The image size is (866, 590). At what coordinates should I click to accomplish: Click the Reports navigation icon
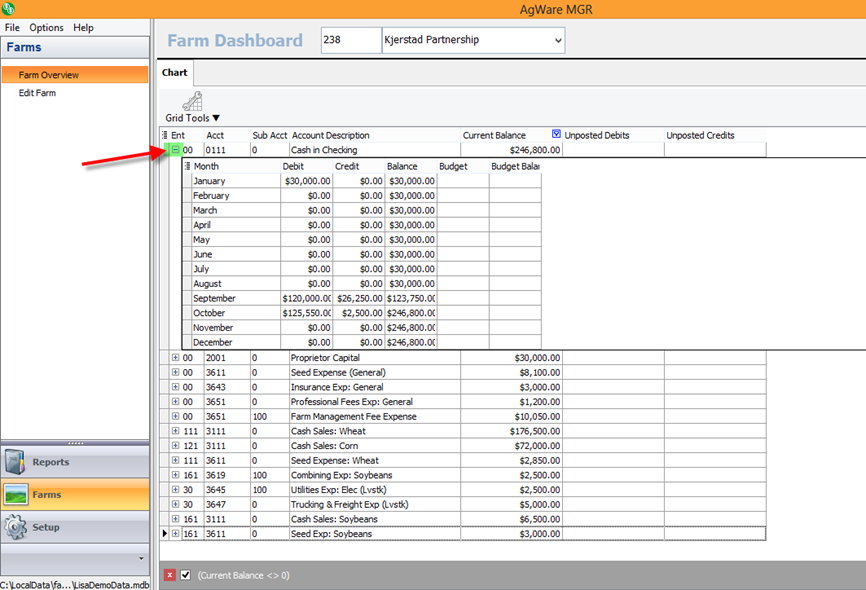point(17,462)
